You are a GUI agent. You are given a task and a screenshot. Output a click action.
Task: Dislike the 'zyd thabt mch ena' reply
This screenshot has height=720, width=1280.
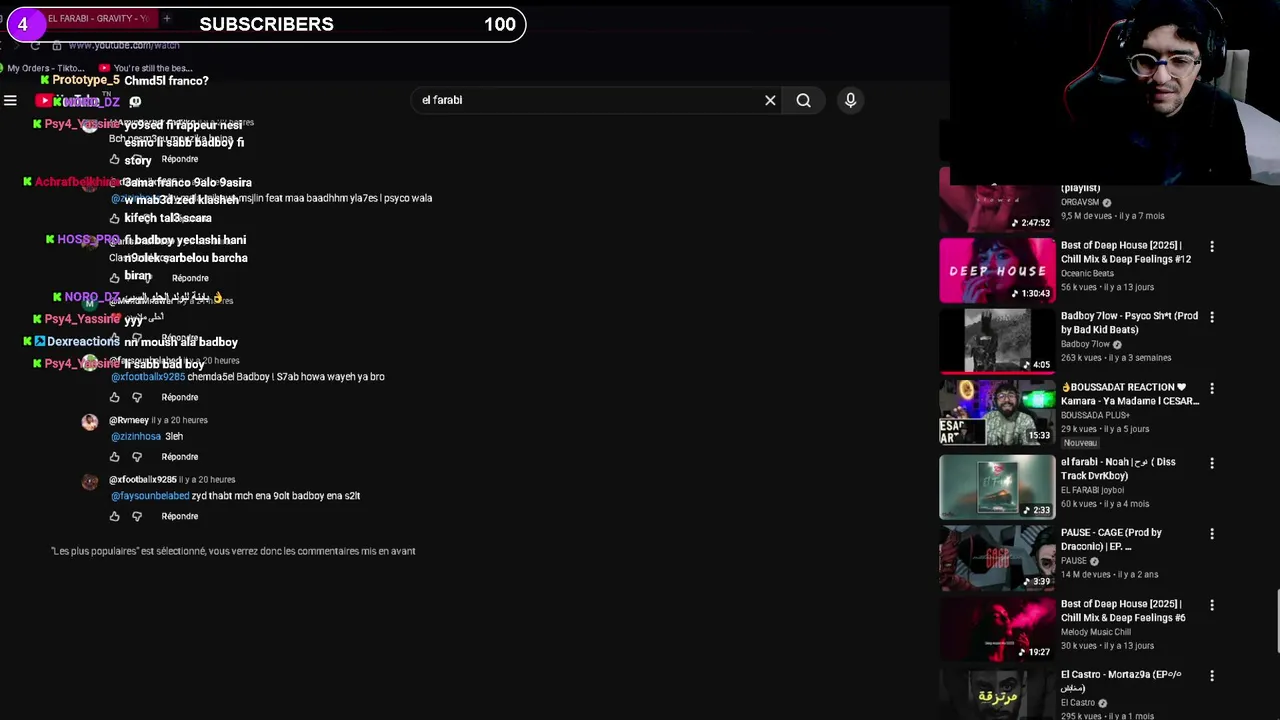pos(137,516)
